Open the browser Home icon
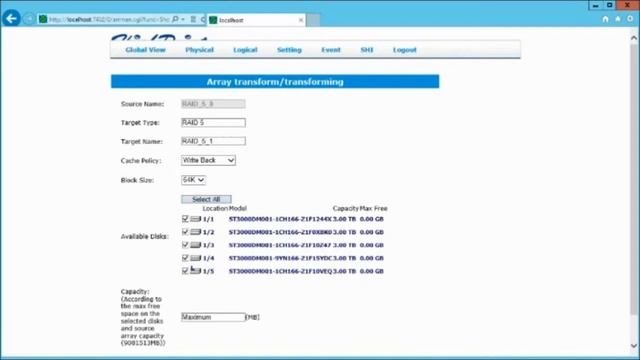The height and width of the screenshot is (360, 640). coord(605,19)
